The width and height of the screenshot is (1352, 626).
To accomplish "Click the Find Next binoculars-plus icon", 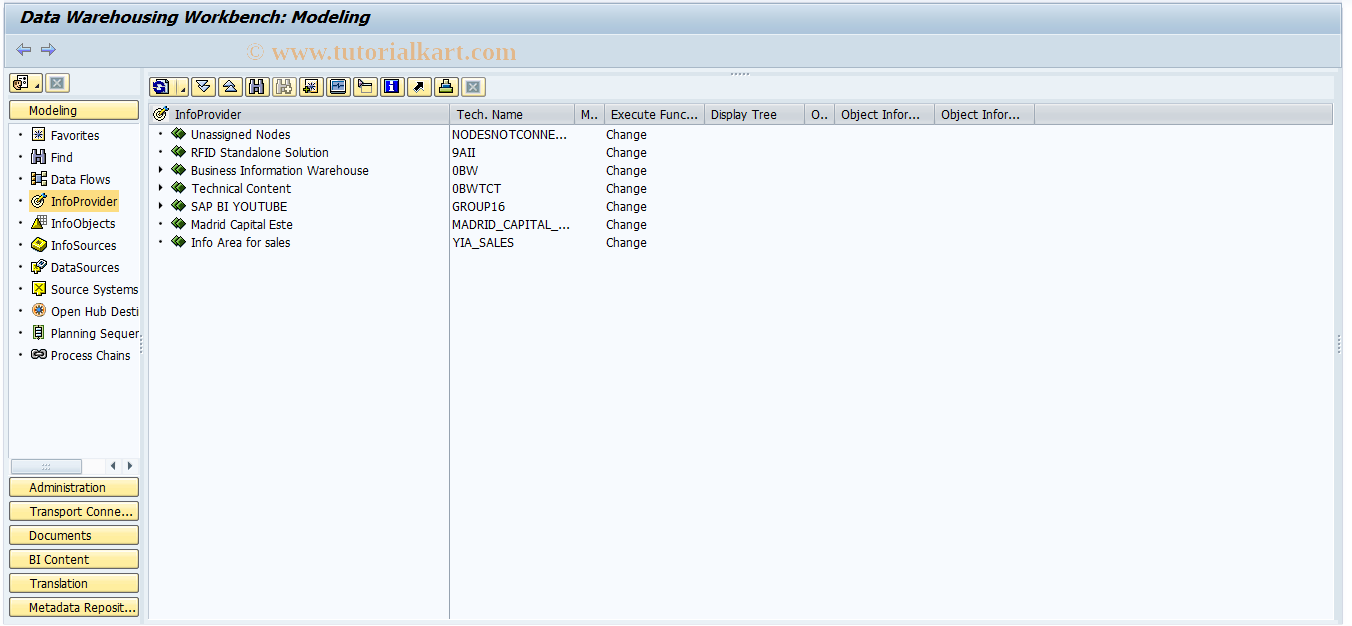I will coord(284,87).
